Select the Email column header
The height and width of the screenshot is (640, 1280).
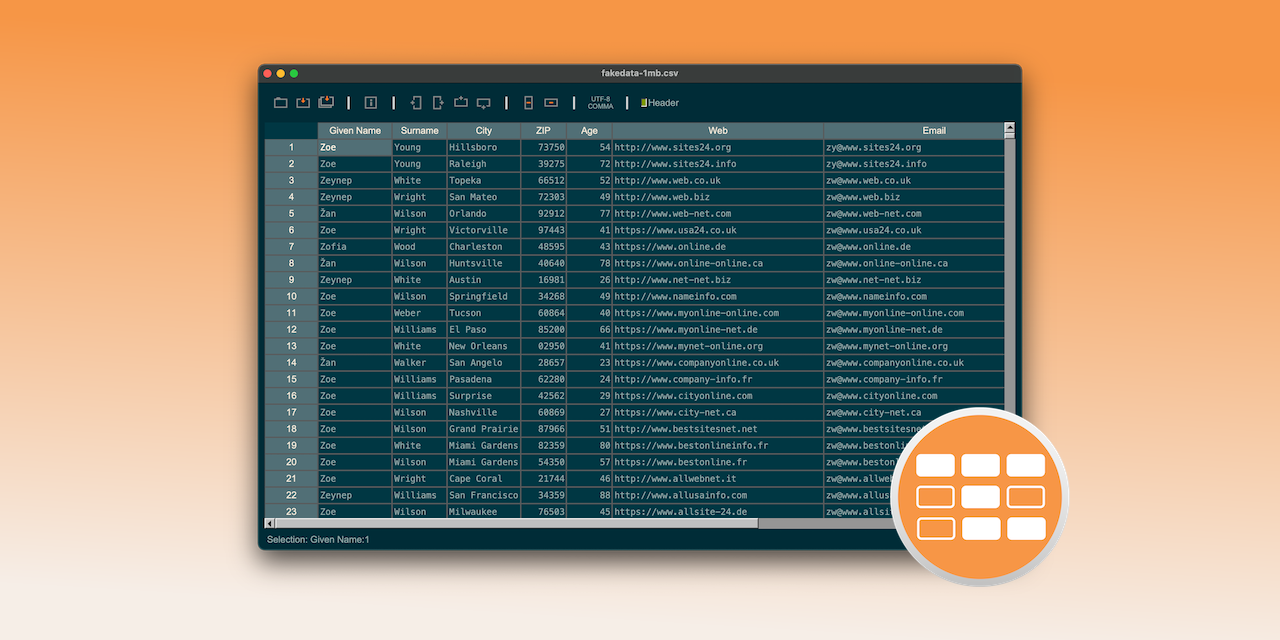[x=934, y=131]
